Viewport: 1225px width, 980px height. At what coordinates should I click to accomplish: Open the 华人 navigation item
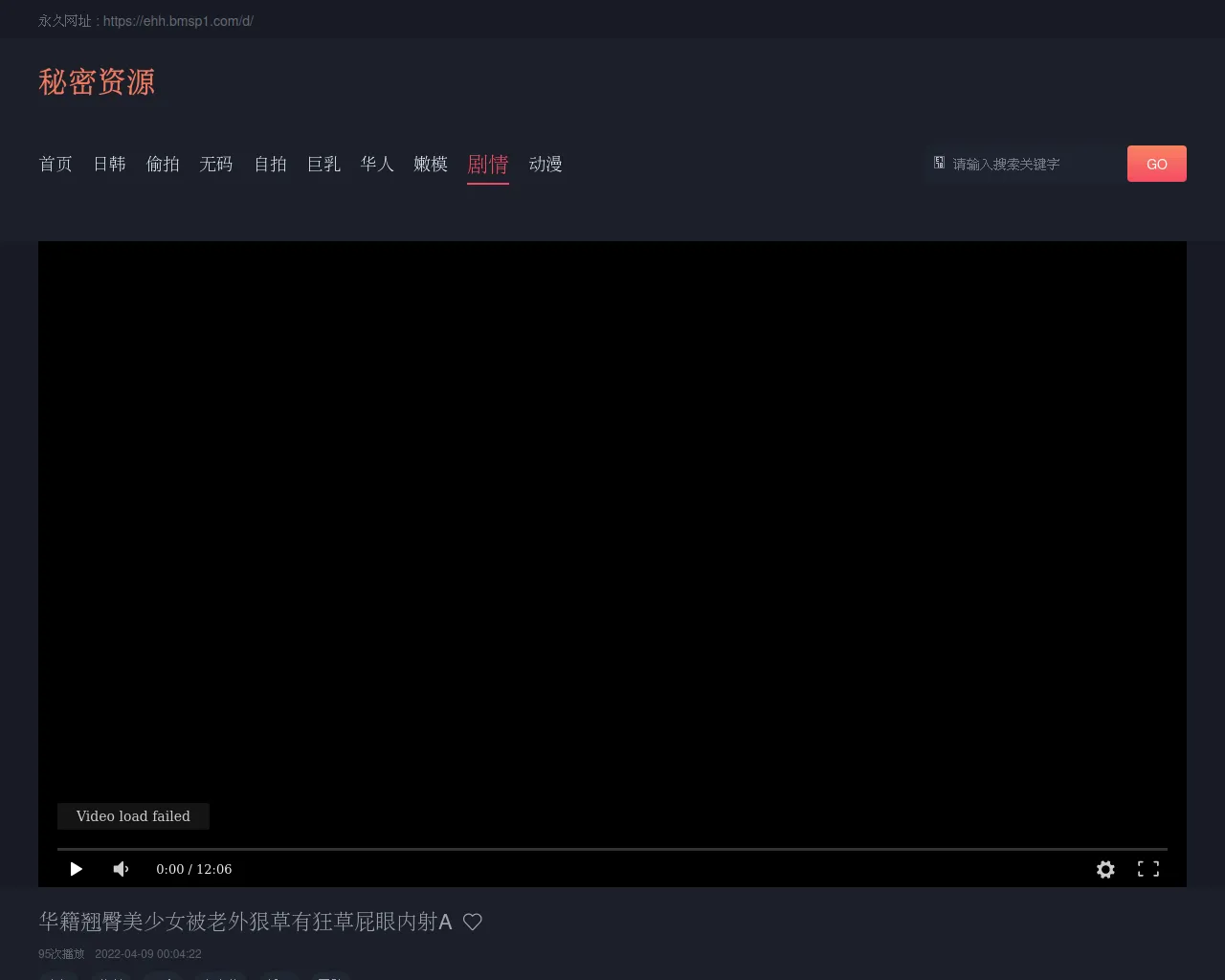click(377, 165)
